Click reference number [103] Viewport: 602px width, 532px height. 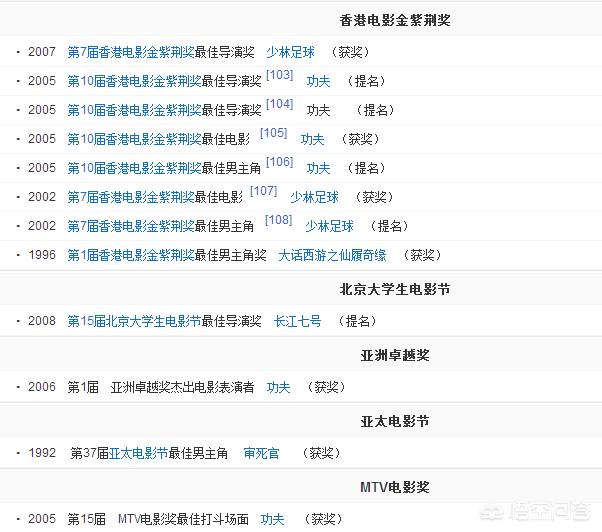tap(280, 75)
